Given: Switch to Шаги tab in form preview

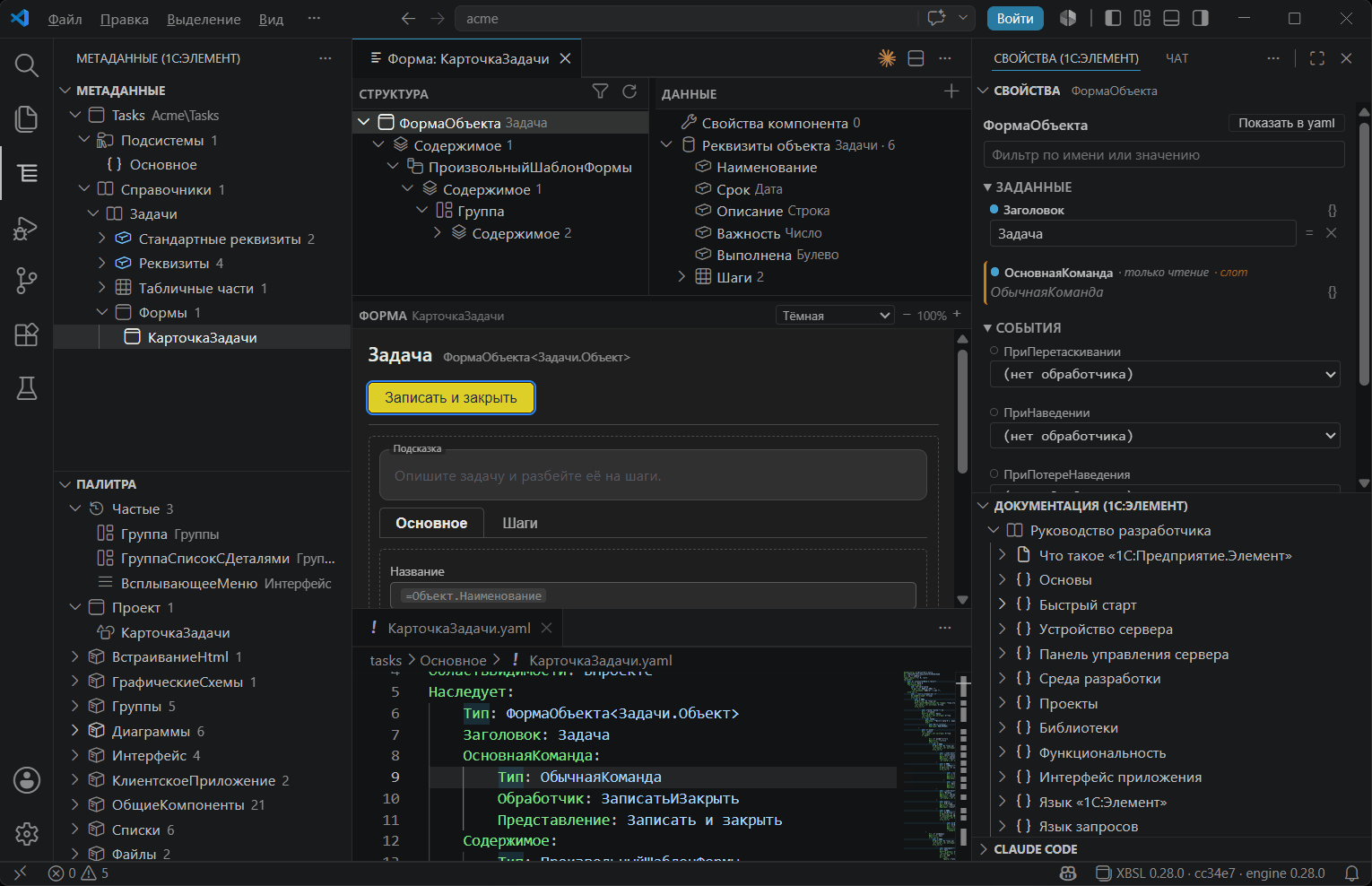Looking at the screenshot, I should coord(520,523).
